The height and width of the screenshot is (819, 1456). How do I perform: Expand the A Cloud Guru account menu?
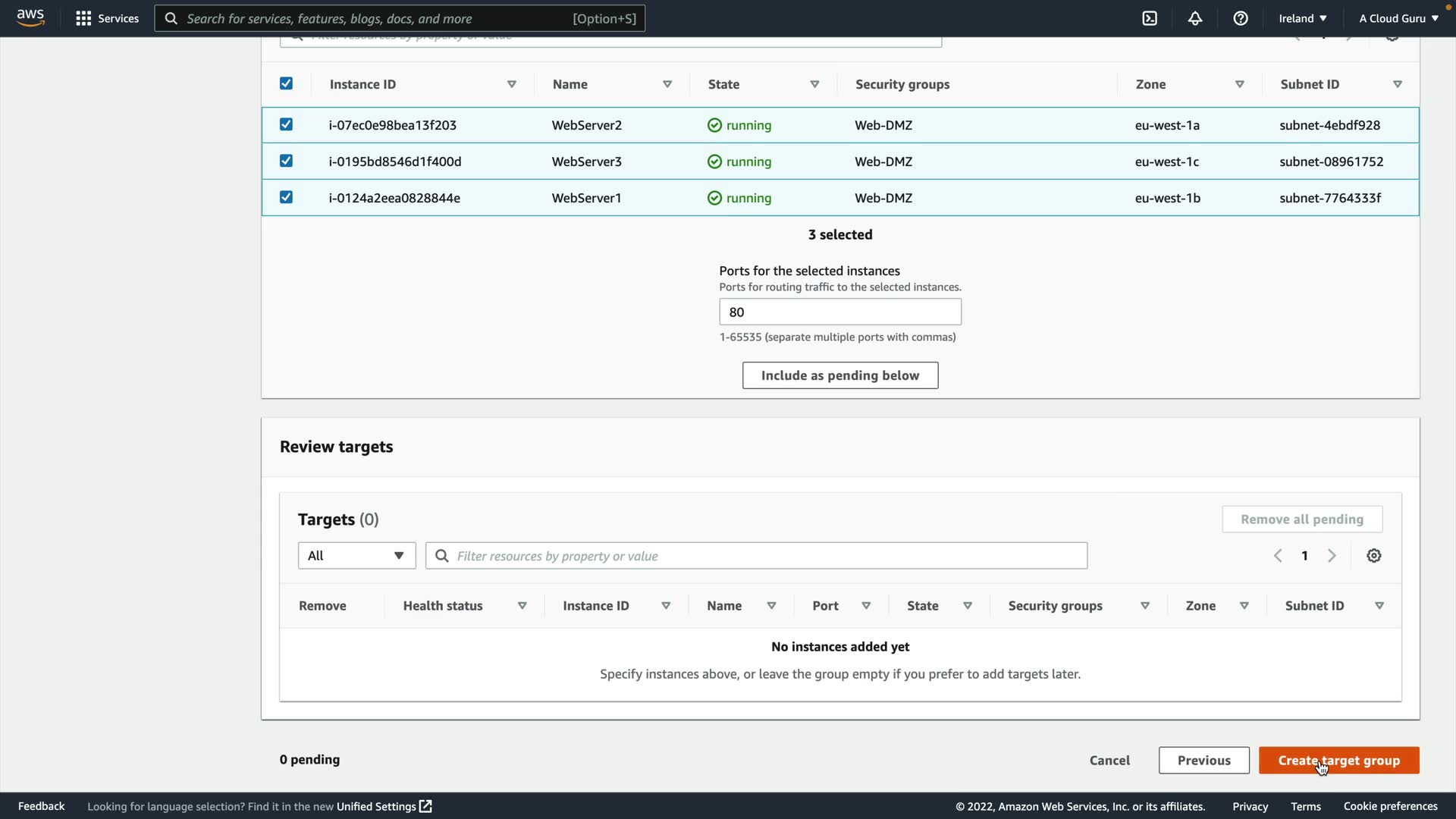pos(1398,18)
